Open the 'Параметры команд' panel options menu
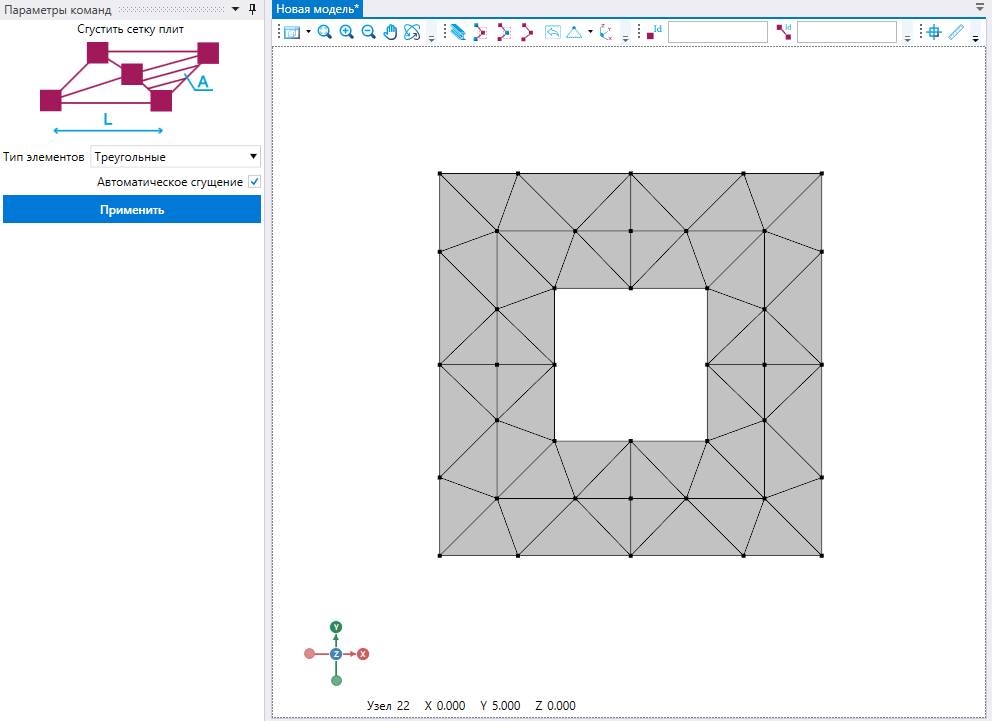Image resolution: width=992 pixels, height=721 pixels. click(235, 9)
